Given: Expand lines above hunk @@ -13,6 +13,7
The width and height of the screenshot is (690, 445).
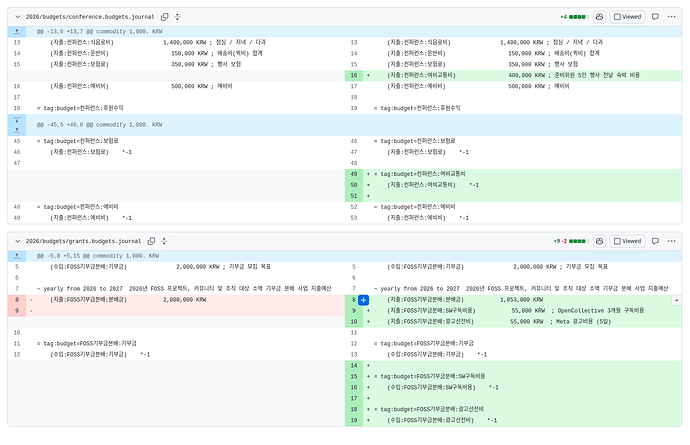Looking at the screenshot, I should click(x=17, y=32).
